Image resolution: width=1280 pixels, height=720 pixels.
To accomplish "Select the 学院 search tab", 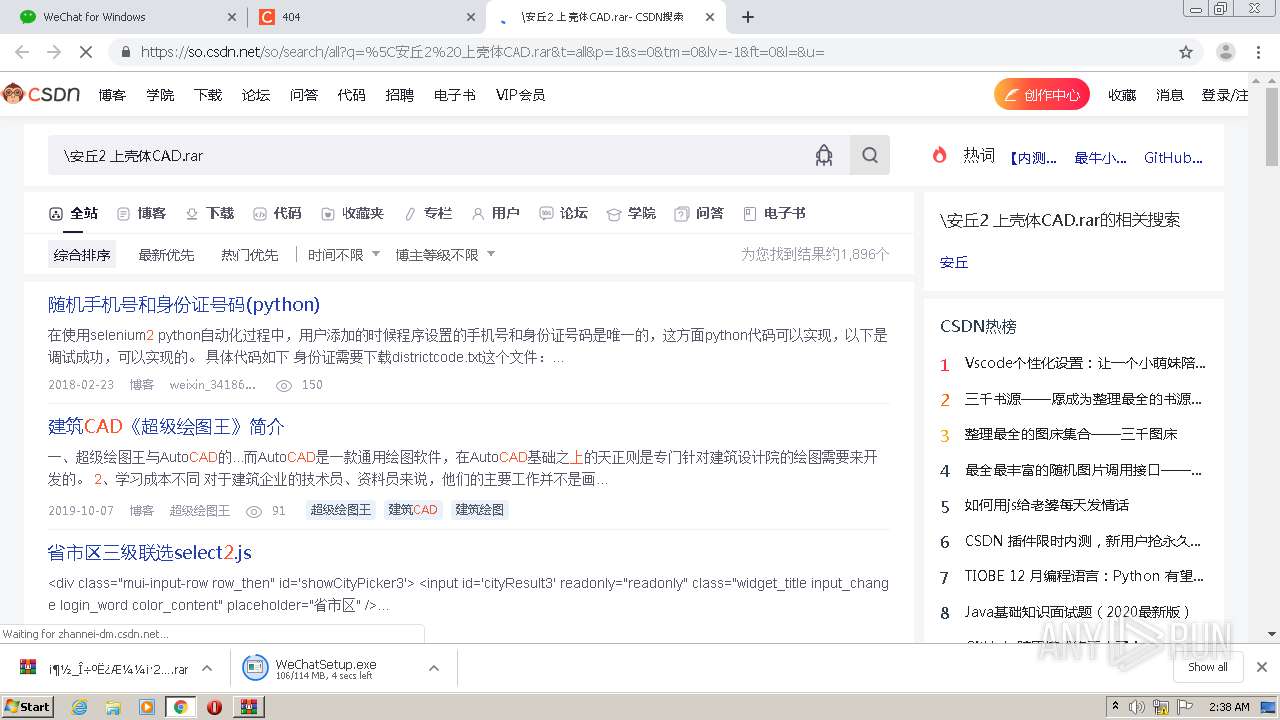I will click(631, 213).
